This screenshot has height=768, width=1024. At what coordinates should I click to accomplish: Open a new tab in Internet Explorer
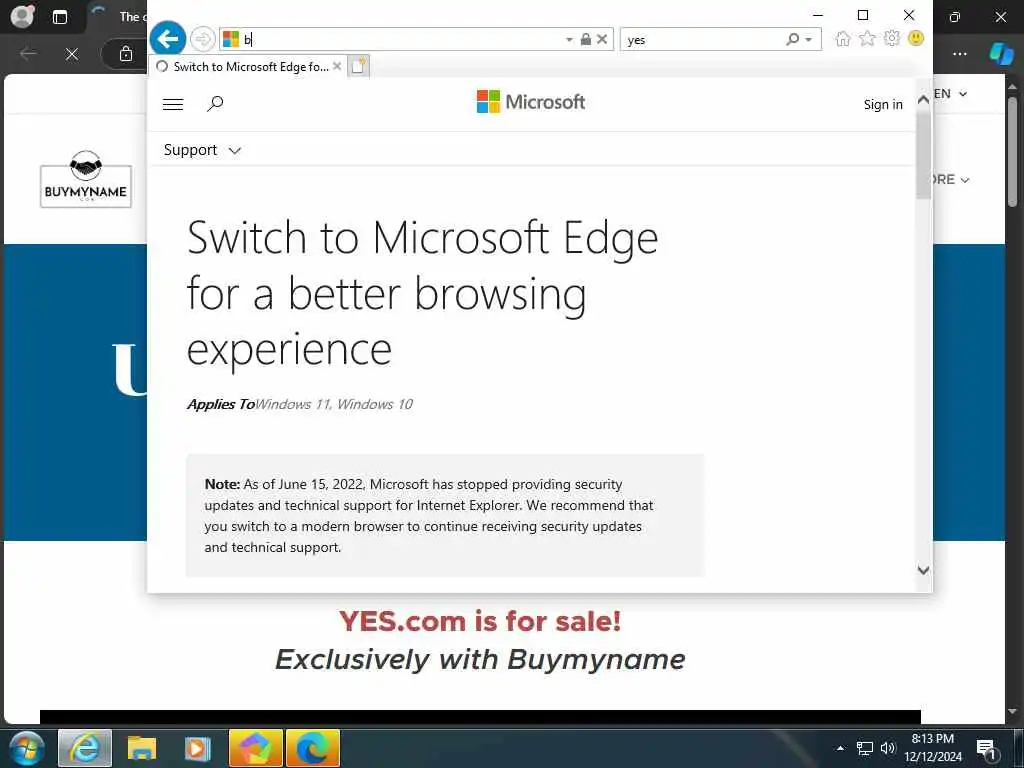358,67
